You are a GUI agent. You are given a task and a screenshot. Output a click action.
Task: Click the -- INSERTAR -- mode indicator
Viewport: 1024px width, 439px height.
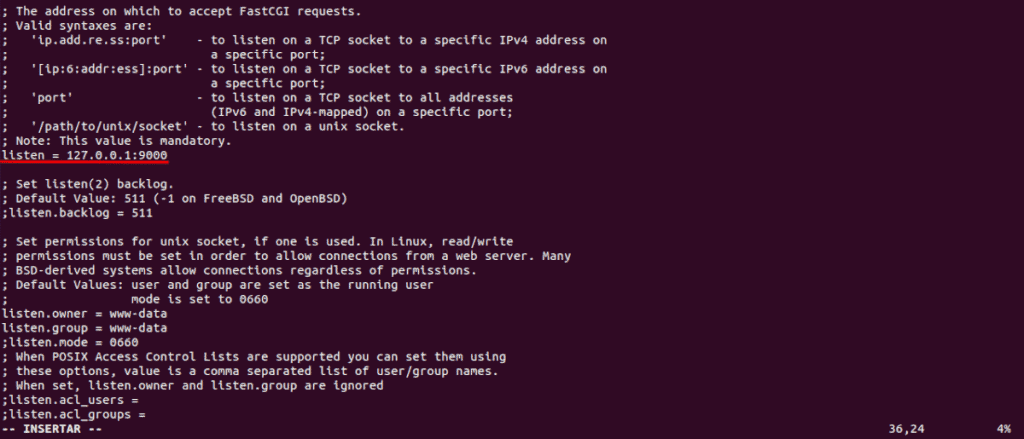pyautogui.click(x=52, y=429)
